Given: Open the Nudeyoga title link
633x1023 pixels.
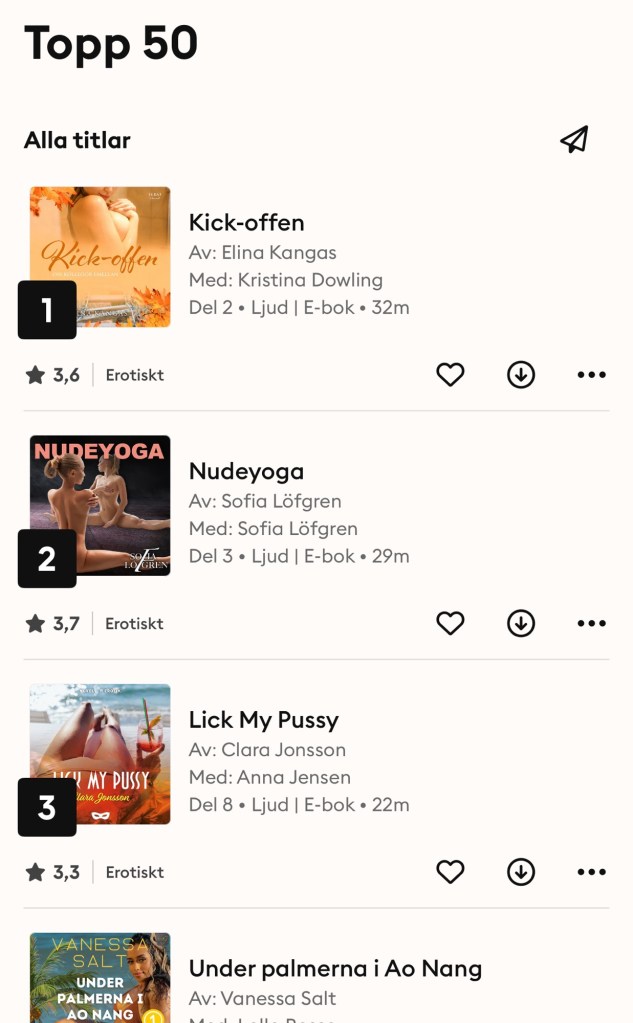Looking at the screenshot, I should (x=246, y=471).
